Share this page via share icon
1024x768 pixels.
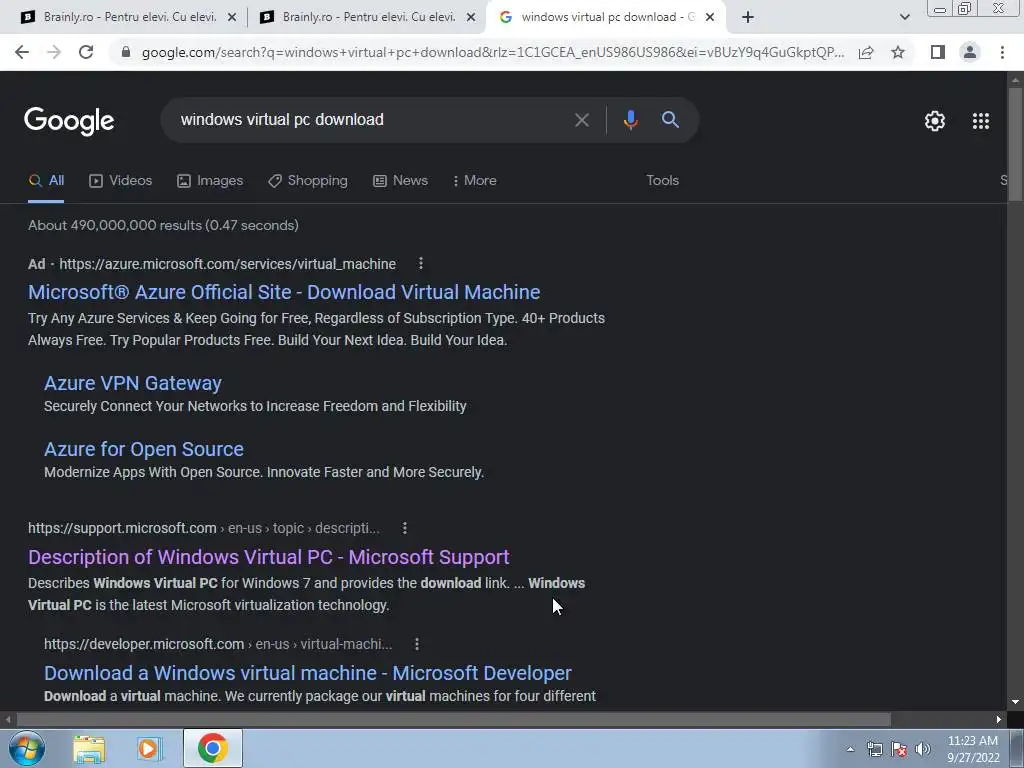coord(866,52)
